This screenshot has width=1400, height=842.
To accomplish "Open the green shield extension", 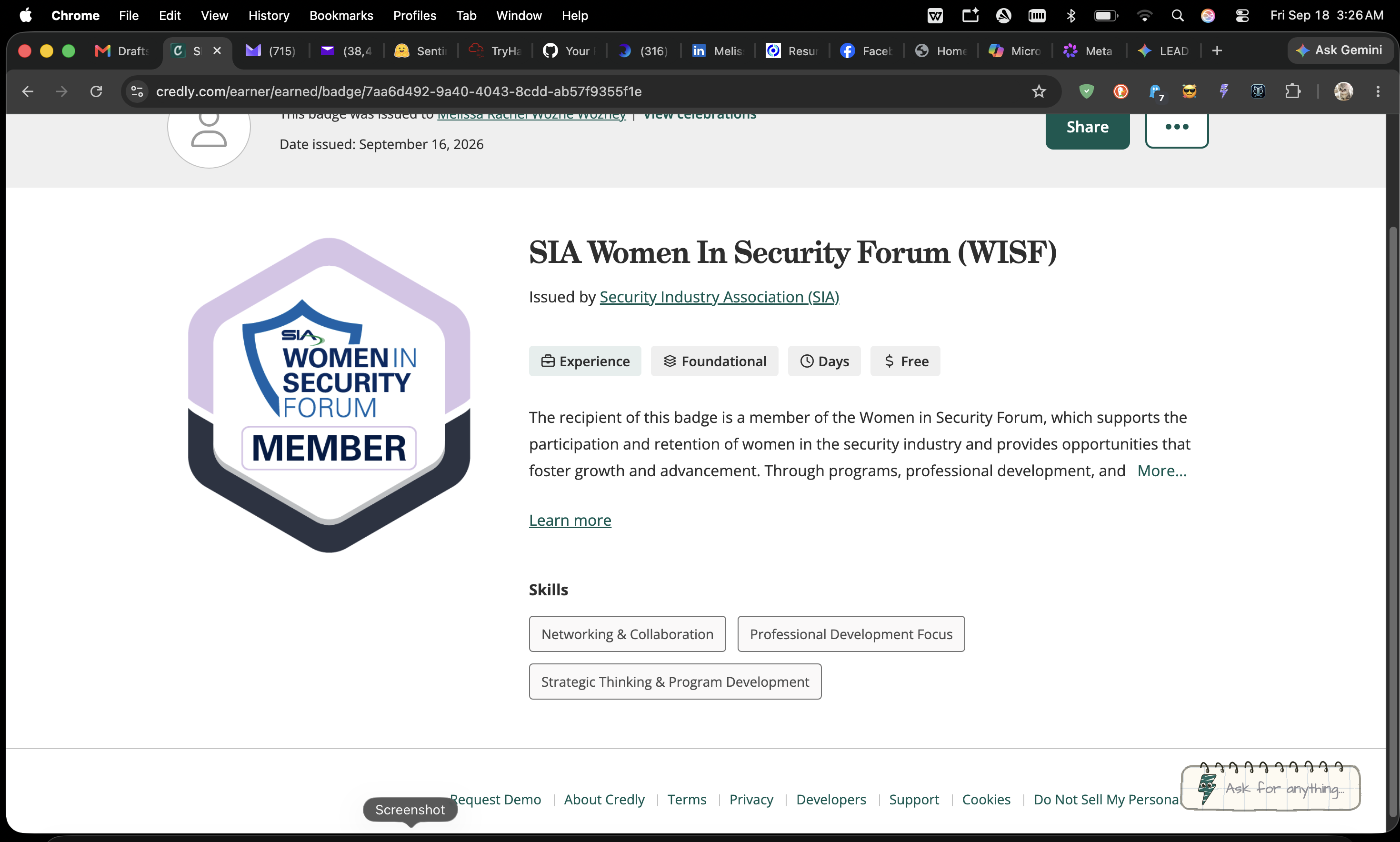I will click(x=1086, y=91).
